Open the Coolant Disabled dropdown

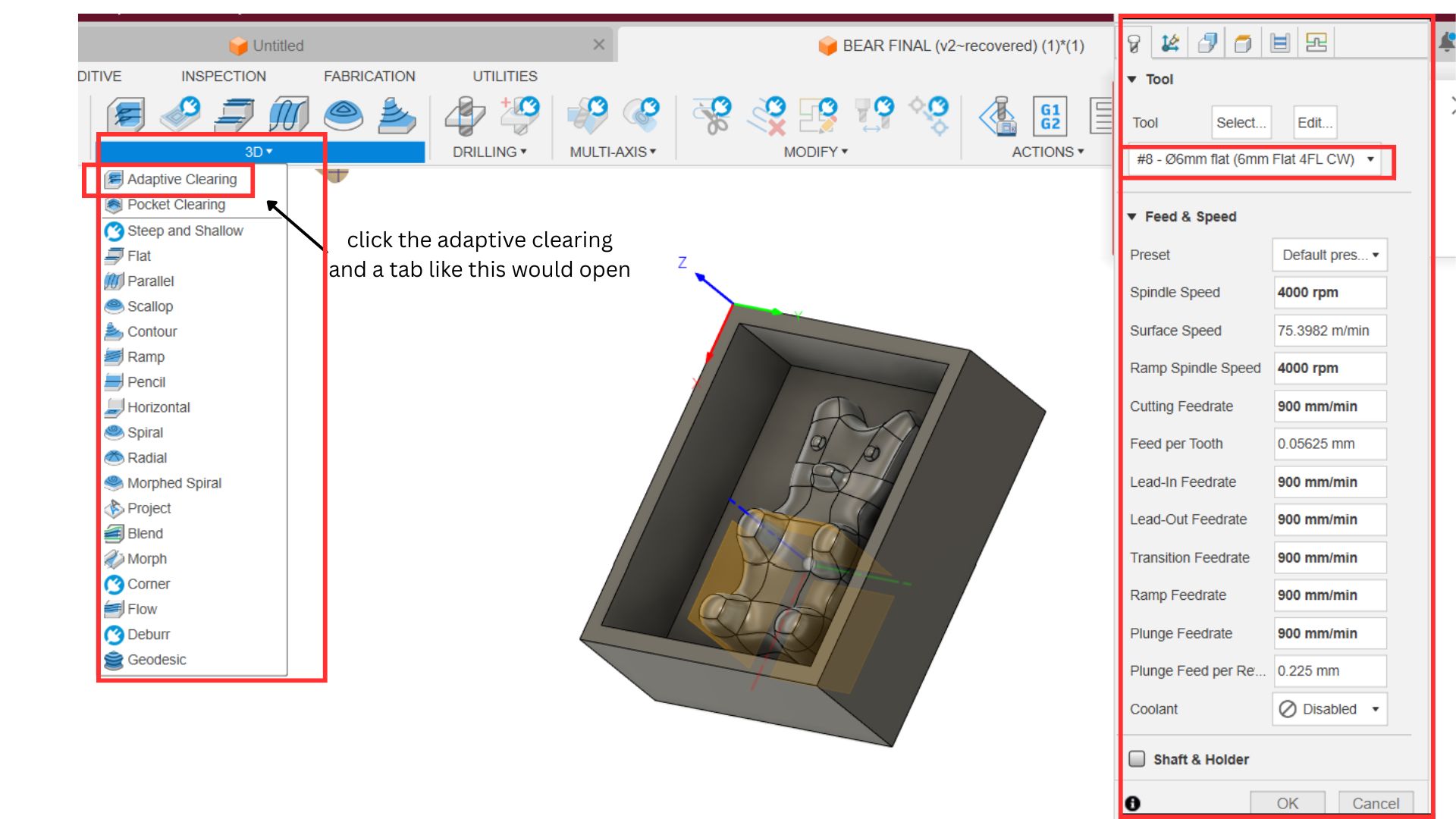click(1330, 709)
